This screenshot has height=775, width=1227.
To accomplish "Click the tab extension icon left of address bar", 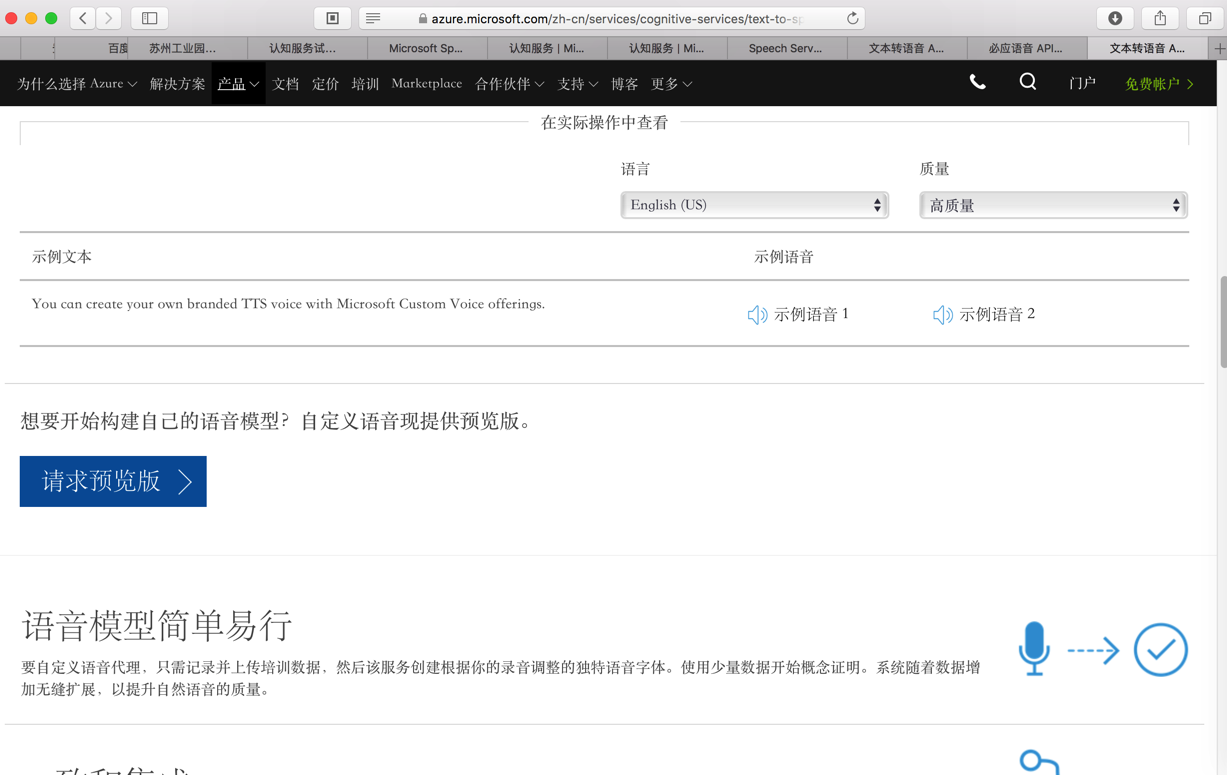I will pos(333,18).
